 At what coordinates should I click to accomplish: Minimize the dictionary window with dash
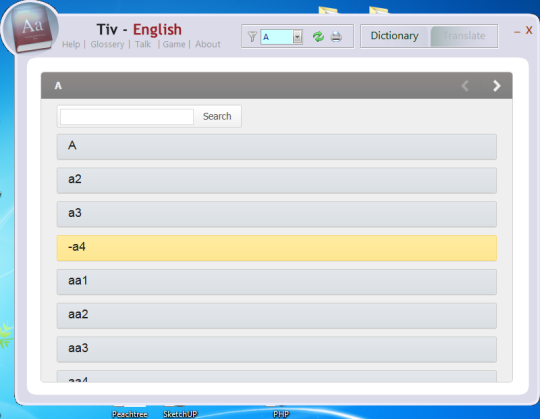(517, 32)
